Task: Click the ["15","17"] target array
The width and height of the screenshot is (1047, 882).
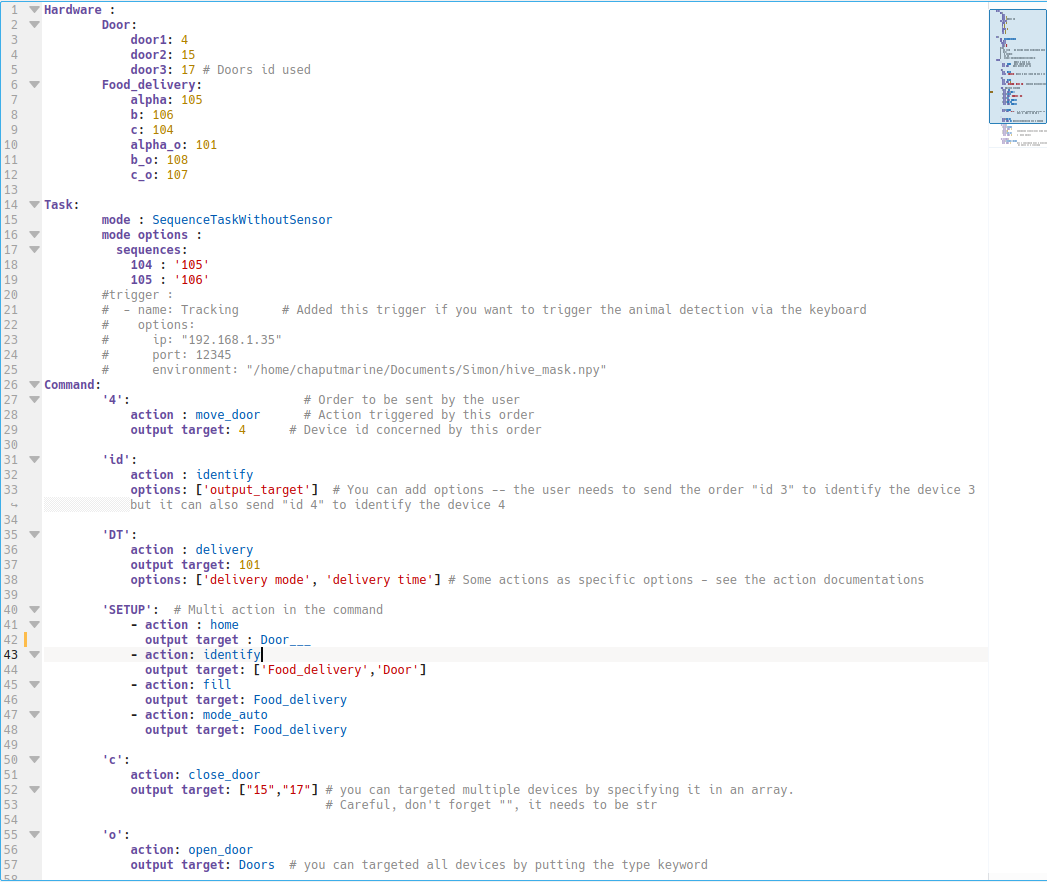Action: point(278,790)
